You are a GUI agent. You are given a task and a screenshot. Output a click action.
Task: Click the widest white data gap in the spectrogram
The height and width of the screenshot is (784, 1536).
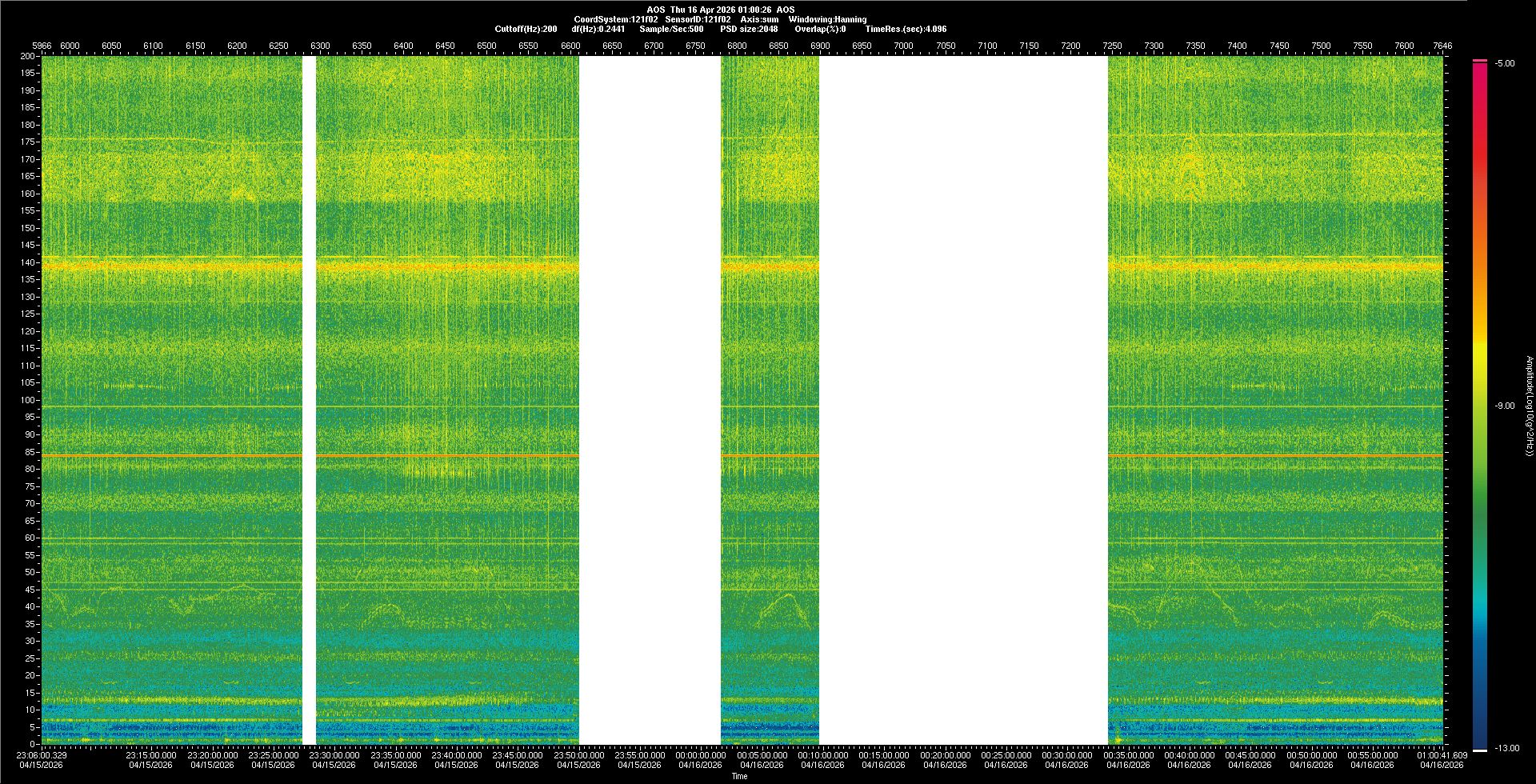point(963,400)
